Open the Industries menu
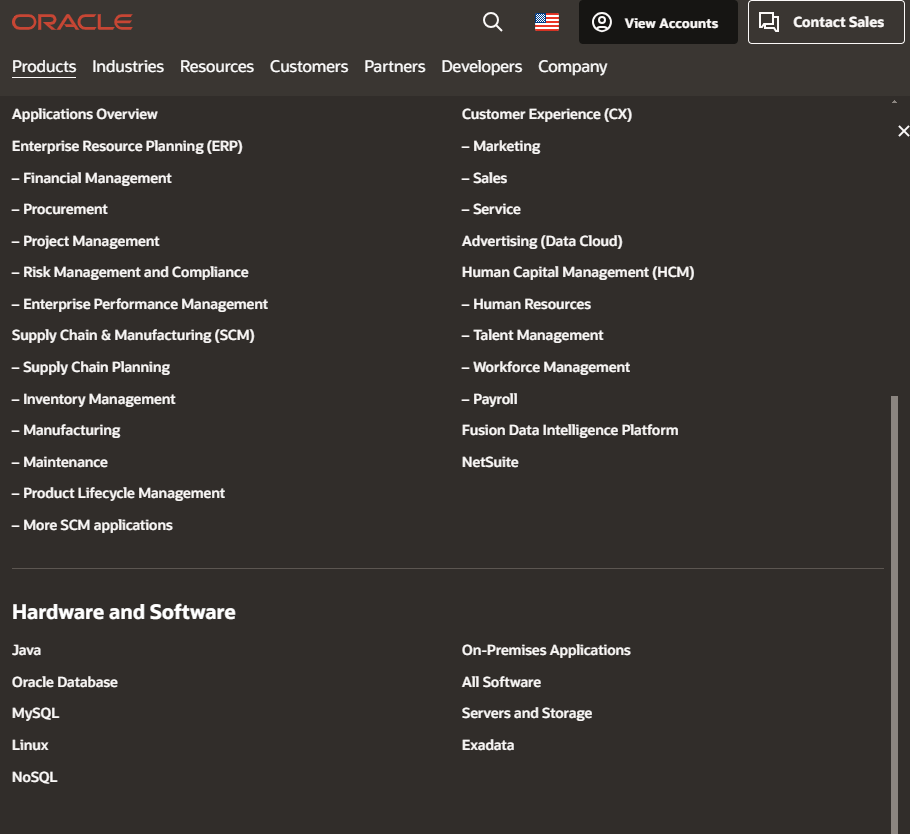 pos(128,67)
